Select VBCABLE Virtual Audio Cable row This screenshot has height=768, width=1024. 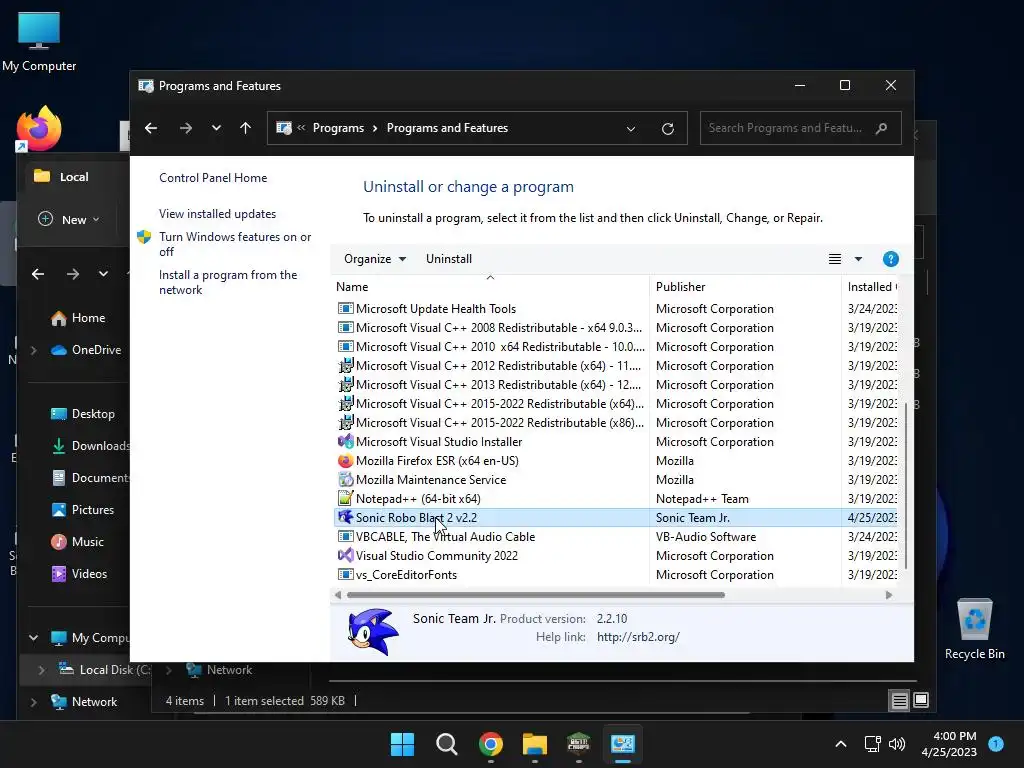(615, 537)
